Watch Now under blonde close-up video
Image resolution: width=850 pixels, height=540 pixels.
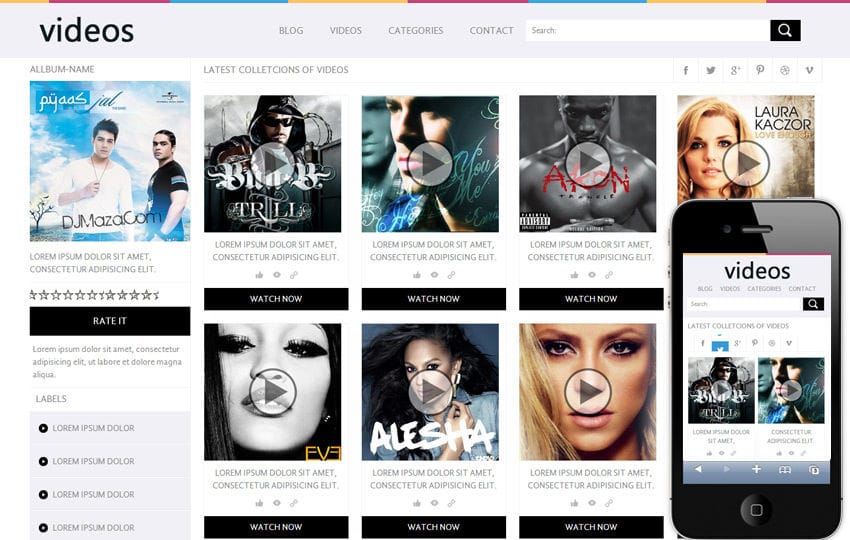click(591, 527)
